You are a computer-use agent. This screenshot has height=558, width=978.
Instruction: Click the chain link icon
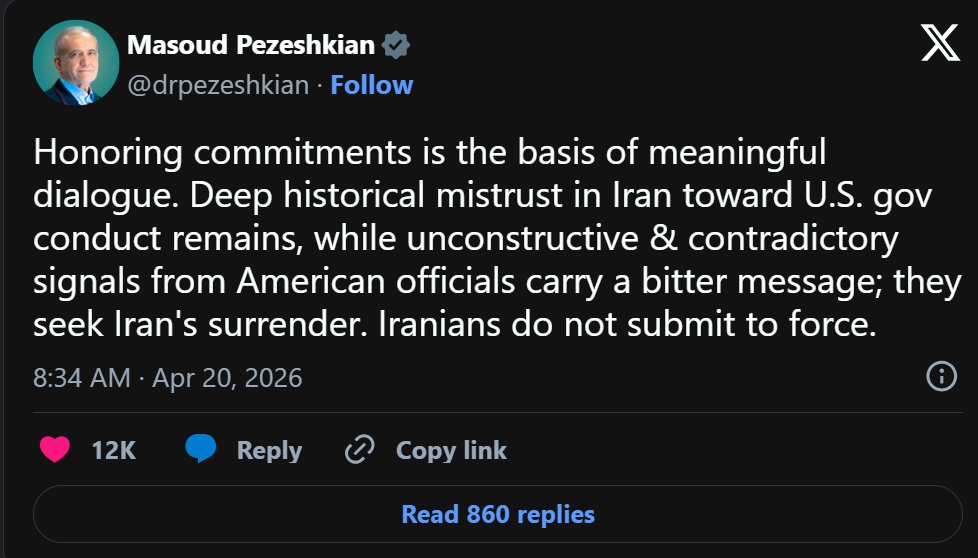[x=358, y=450]
